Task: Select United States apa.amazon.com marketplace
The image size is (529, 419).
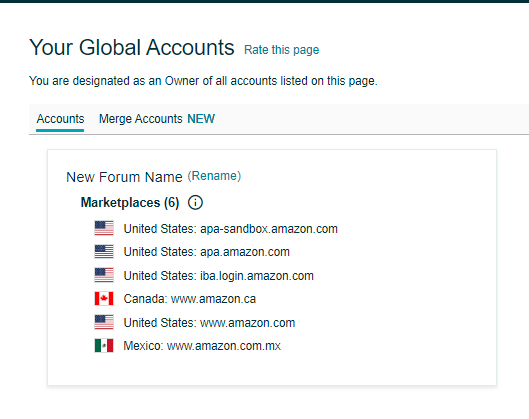Action: coord(206,252)
